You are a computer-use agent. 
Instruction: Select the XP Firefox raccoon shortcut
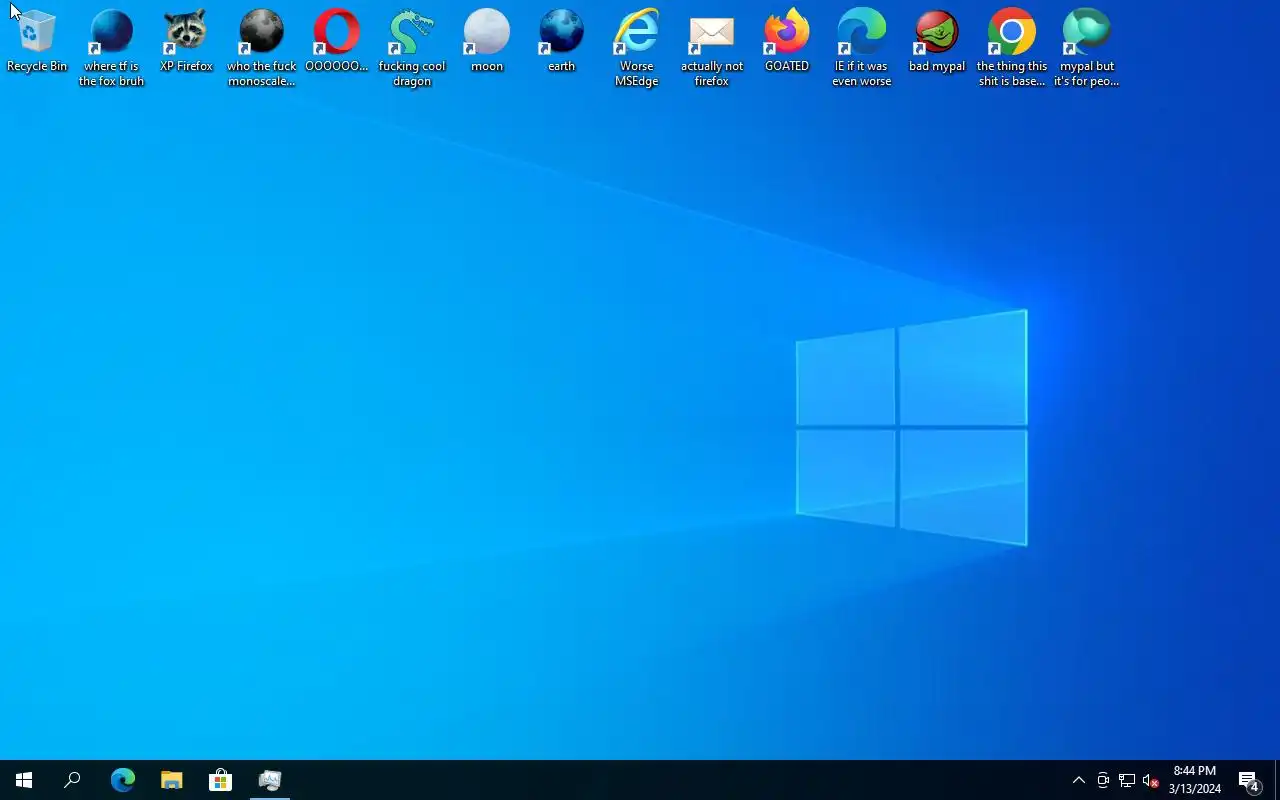coord(186,41)
